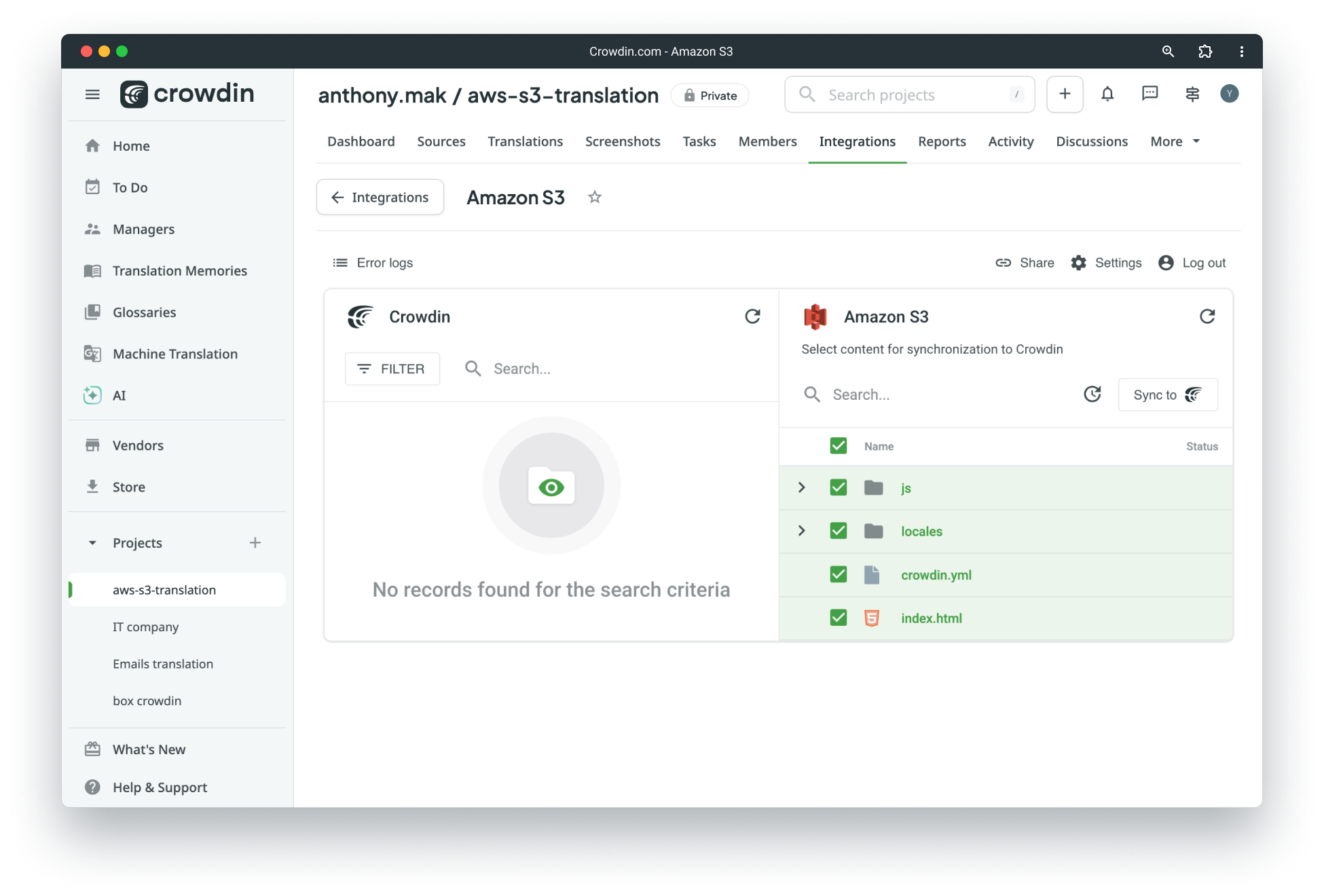The image size is (1324, 896).
Task: Open the FILTER options
Action: 392,369
